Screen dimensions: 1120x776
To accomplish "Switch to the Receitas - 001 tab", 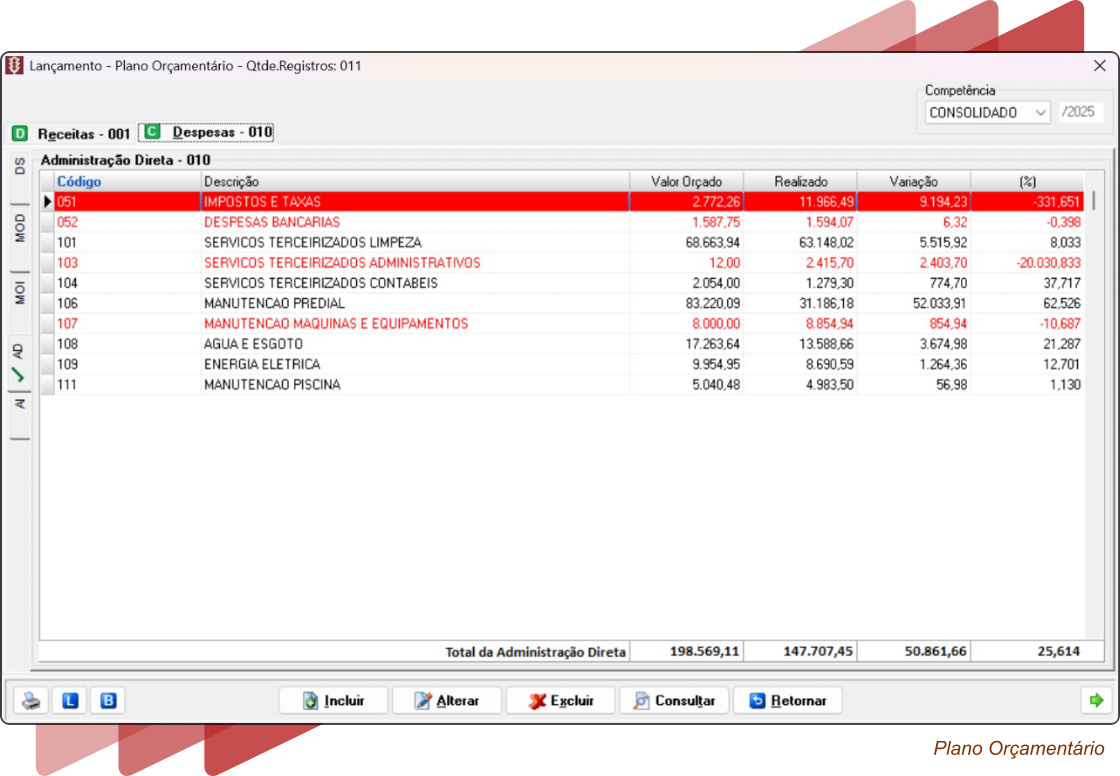I will [x=83, y=133].
